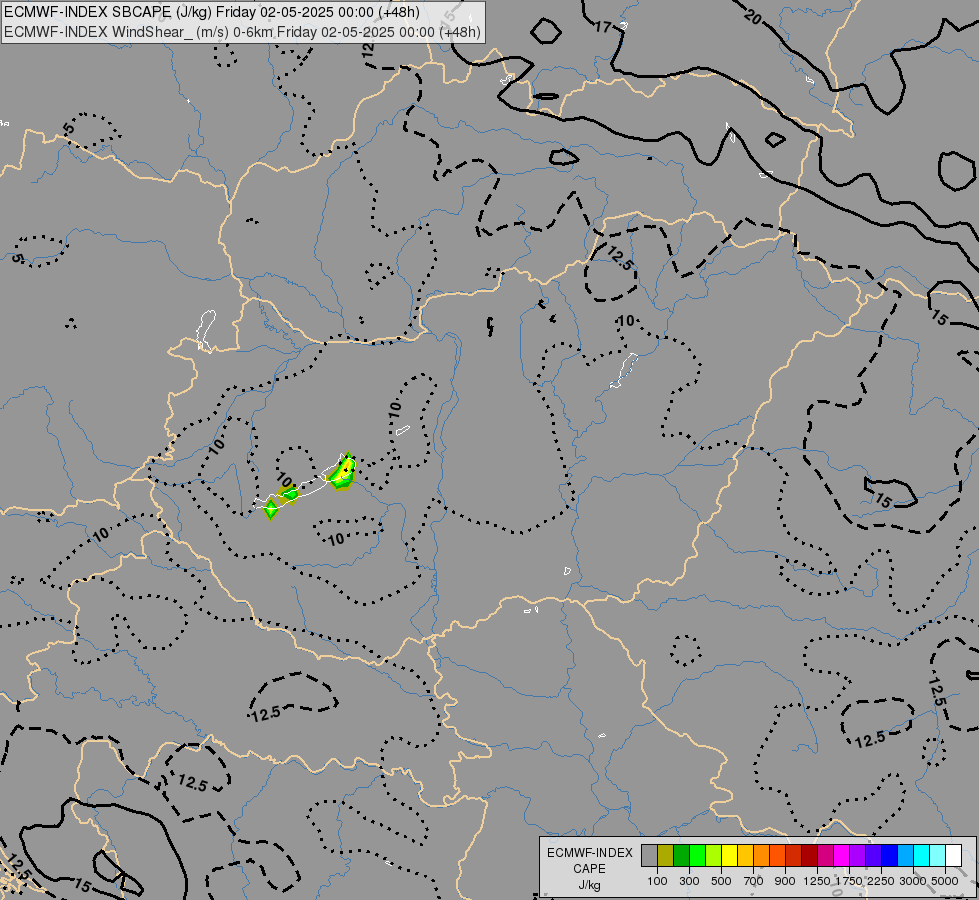Click the bright magenta legend swatch
The image size is (979, 900).
click(x=842, y=856)
